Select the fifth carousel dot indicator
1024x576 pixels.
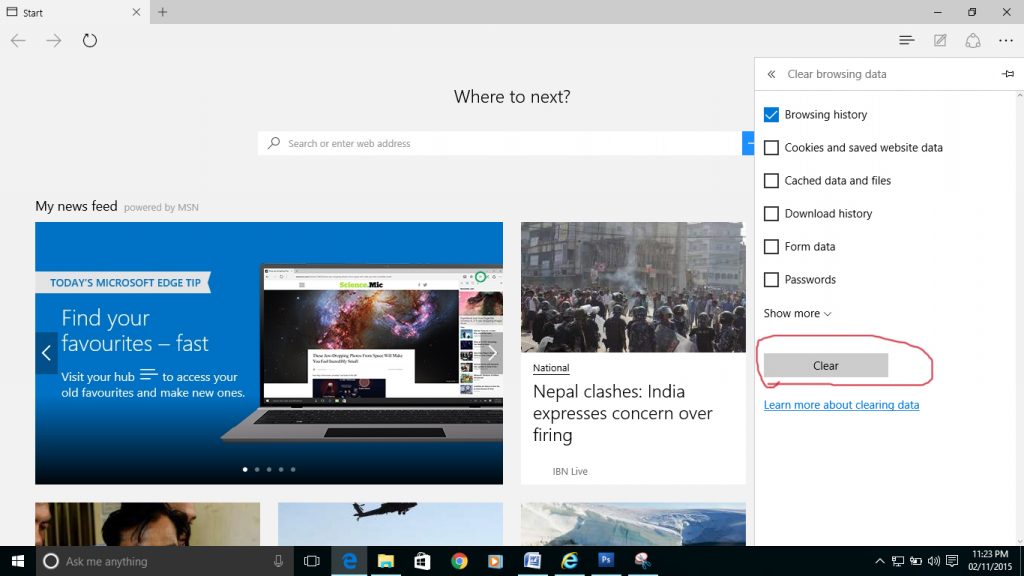pyautogui.click(x=293, y=470)
